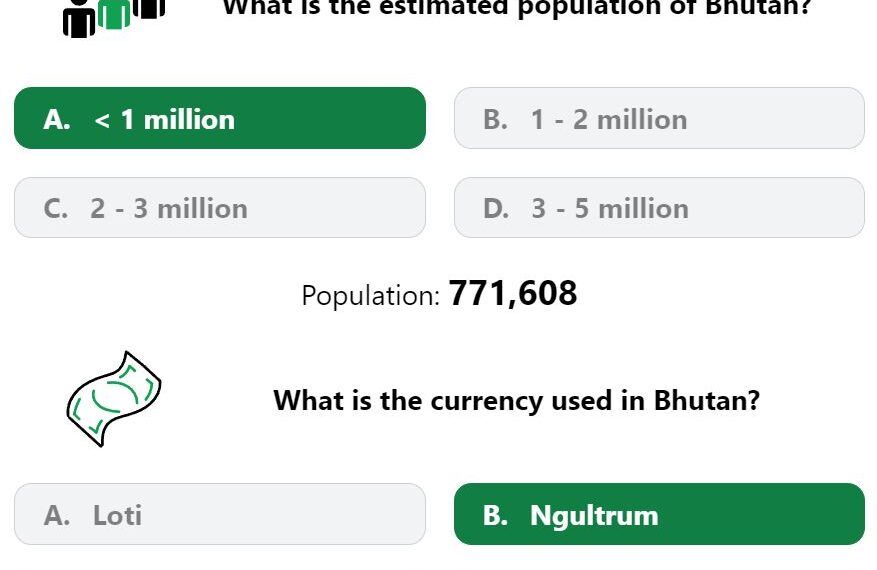877x570 pixels.
Task: Click the population figure 771,608
Action: point(512,293)
